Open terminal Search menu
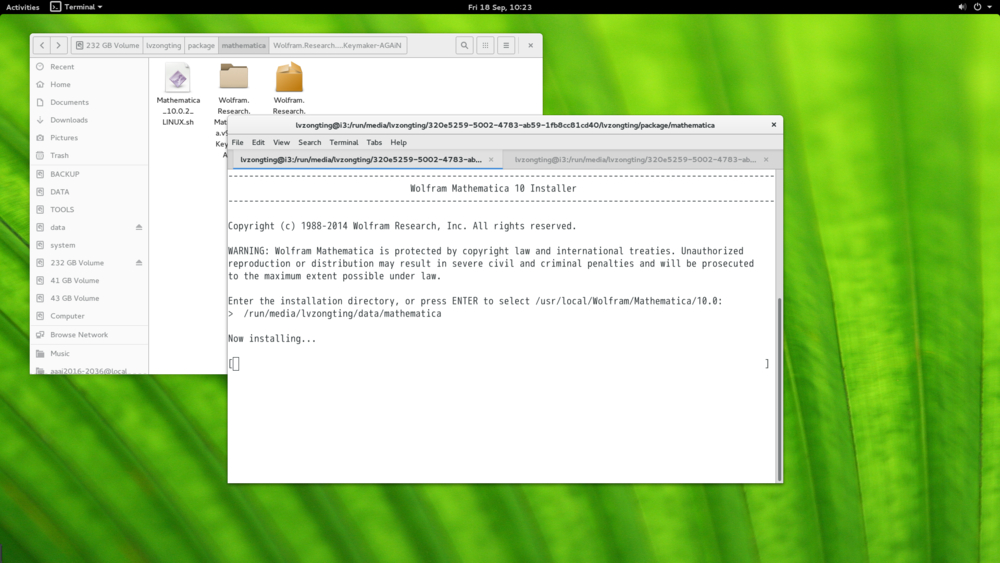The width and height of the screenshot is (1000, 563). tap(309, 142)
